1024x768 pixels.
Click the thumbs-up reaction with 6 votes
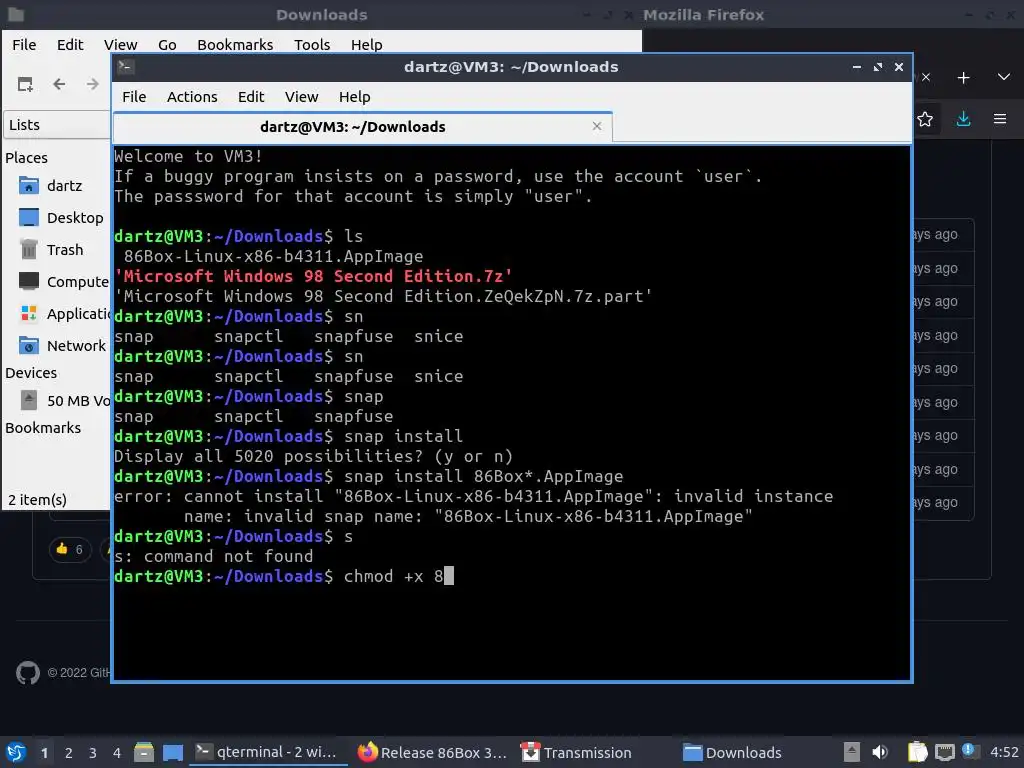(x=69, y=549)
